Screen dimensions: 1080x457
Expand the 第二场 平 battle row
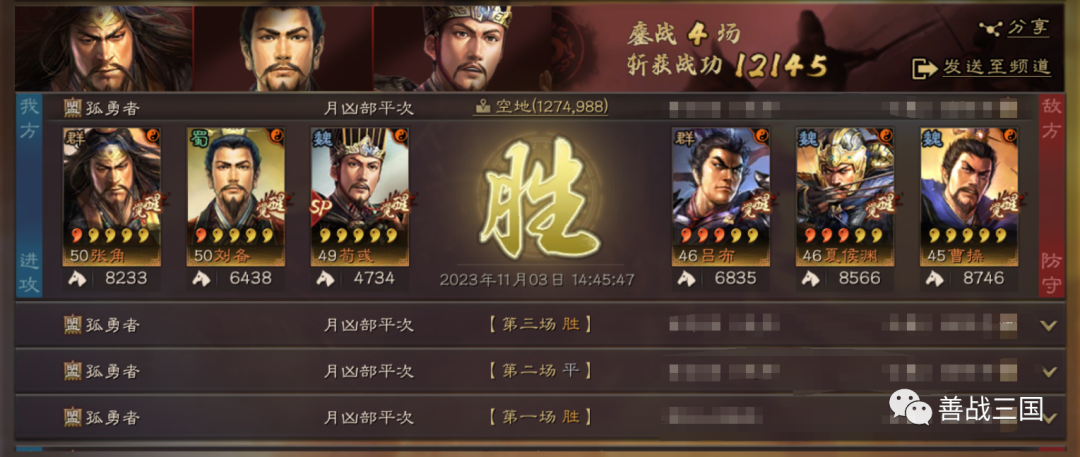click(x=540, y=371)
